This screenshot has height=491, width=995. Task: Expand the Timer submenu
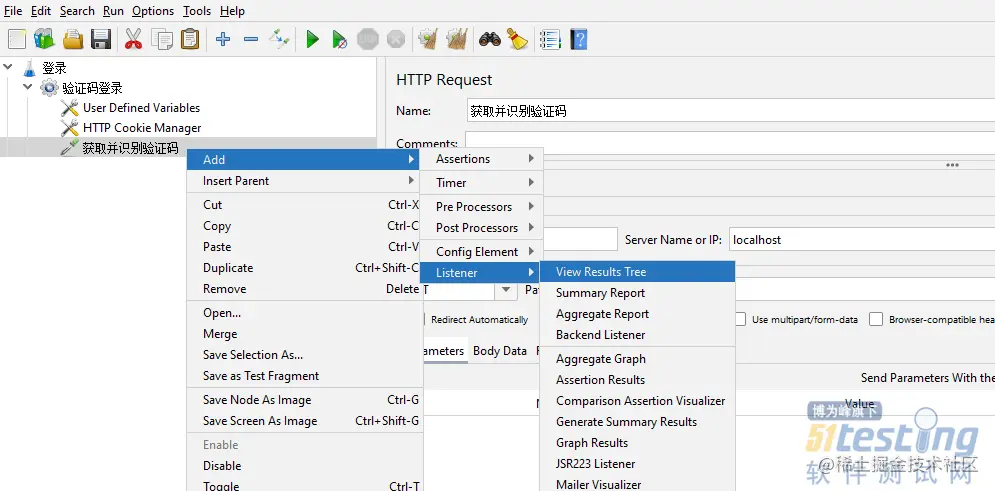coord(482,183)
